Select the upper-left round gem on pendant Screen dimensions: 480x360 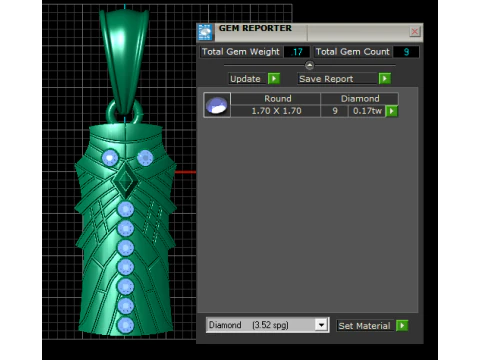click(110, 157)
